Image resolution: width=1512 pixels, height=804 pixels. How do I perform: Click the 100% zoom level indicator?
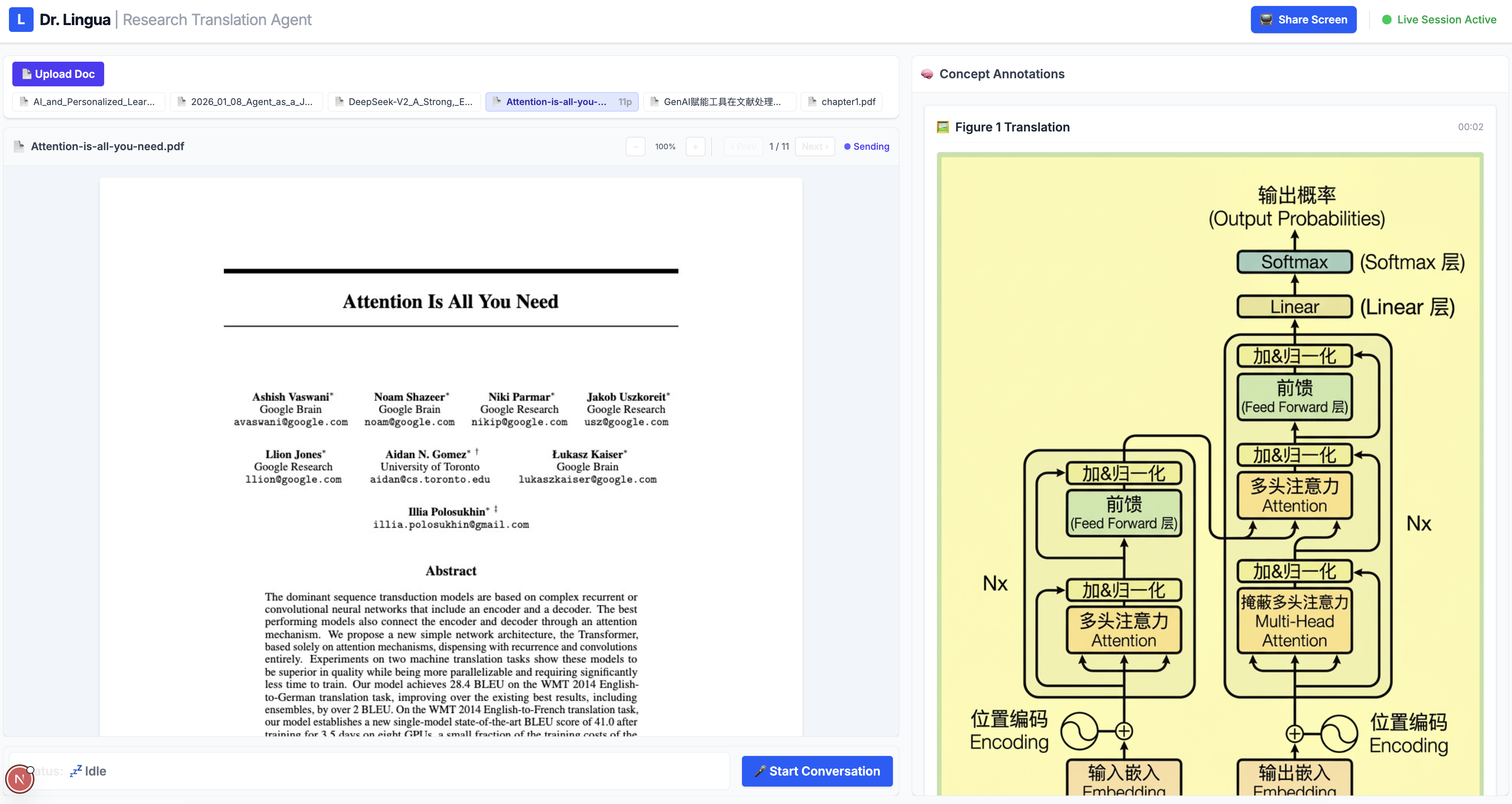(665, 146)
